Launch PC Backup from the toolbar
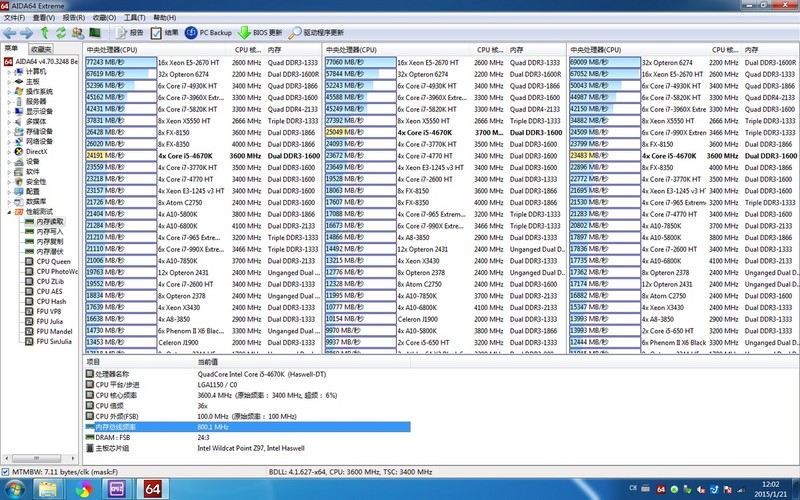 (x=214, y=33)
